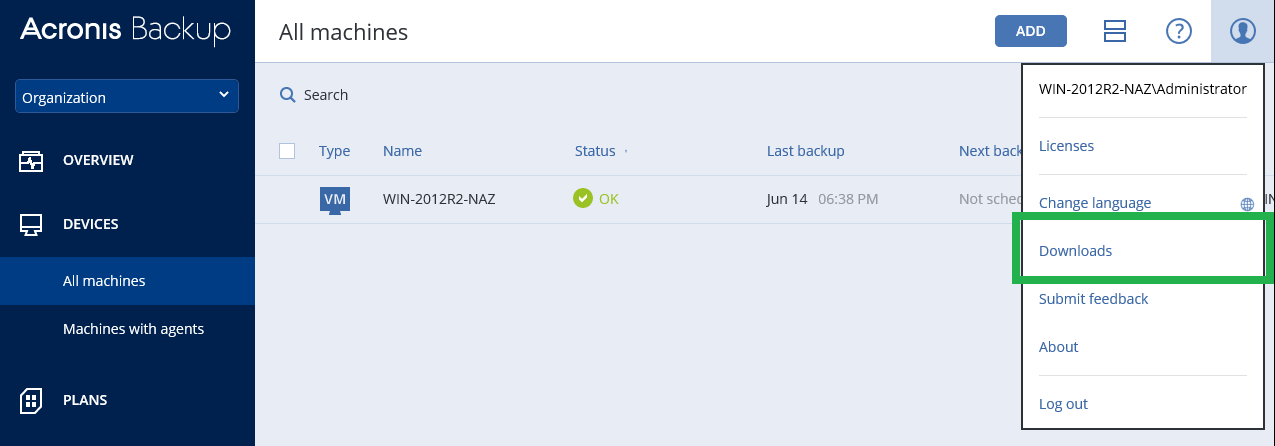Open the Overview section icon
Viewport: 1275px width, 446px height.
(31, 161)
